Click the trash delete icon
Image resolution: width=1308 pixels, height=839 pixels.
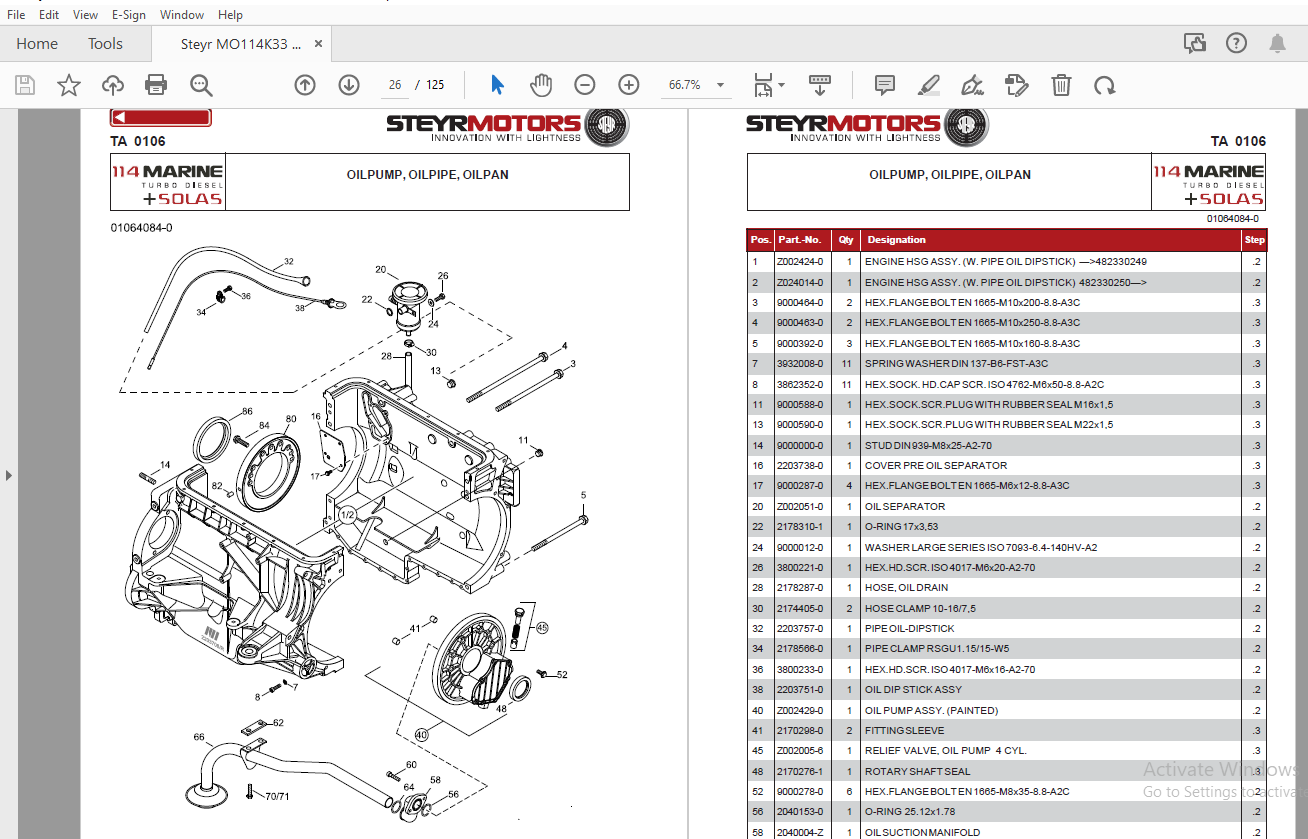1061,85
